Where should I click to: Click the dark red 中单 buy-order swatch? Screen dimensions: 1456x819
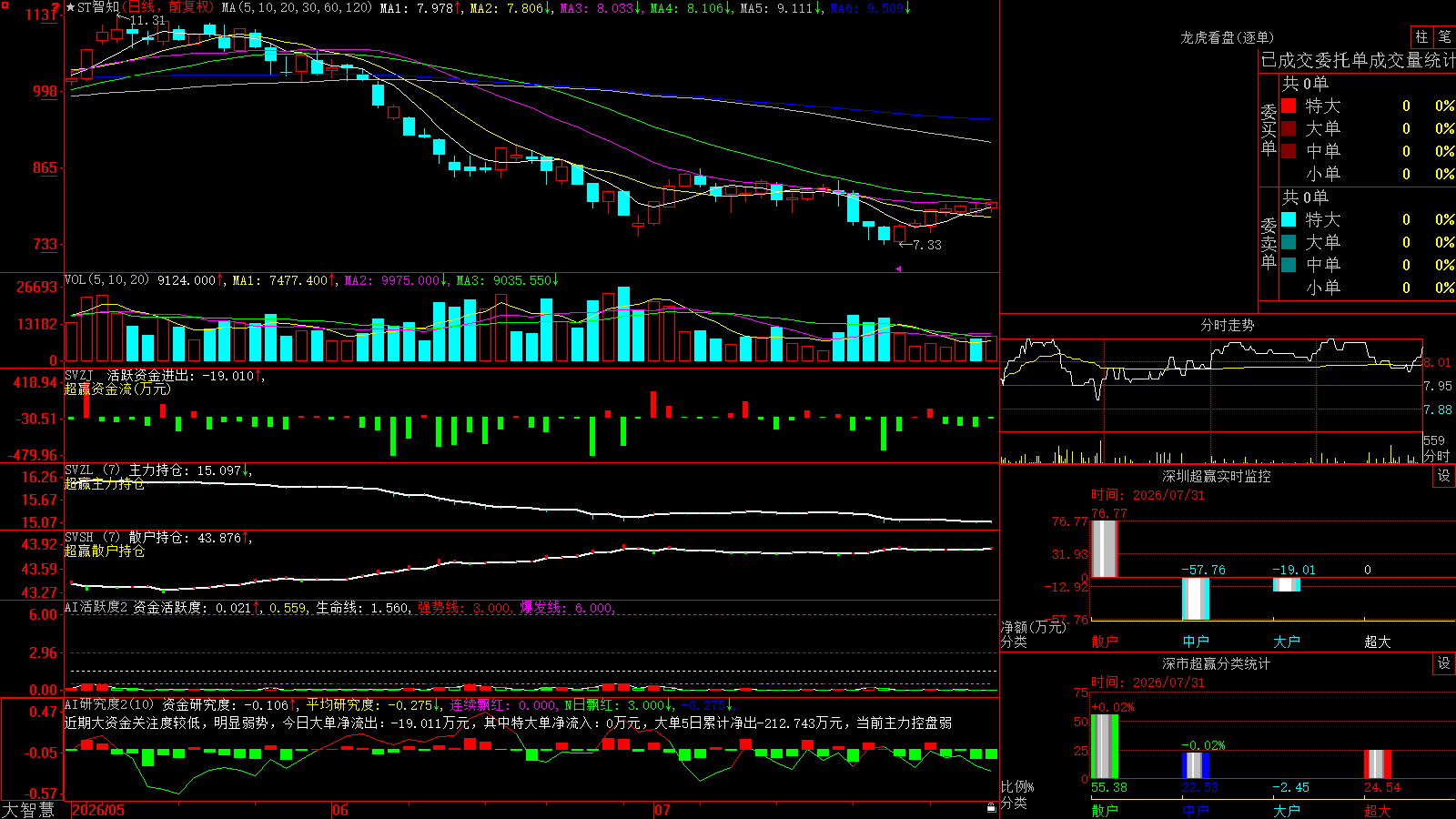pos(1289,151)
